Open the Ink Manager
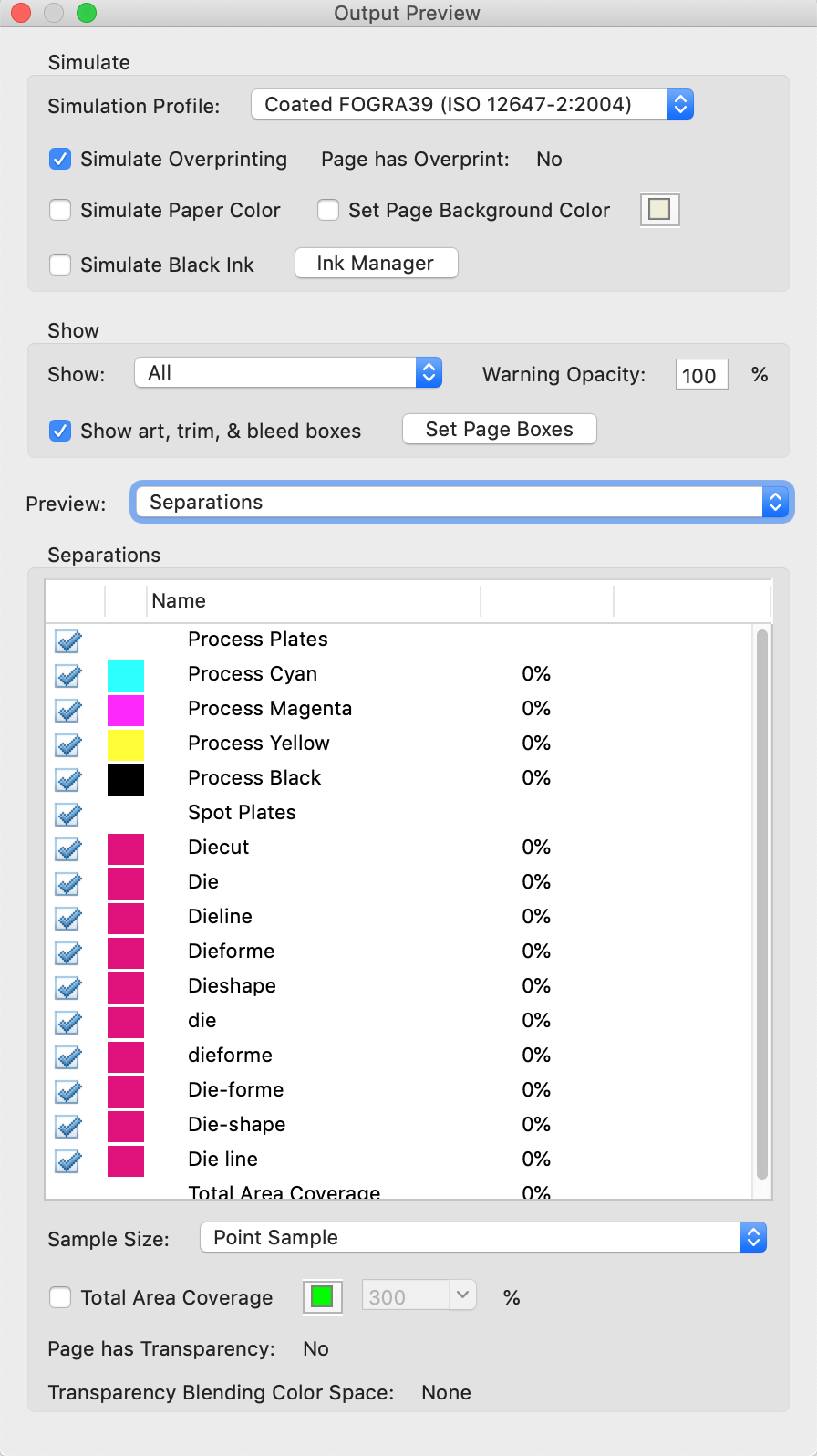 point(376,263)
